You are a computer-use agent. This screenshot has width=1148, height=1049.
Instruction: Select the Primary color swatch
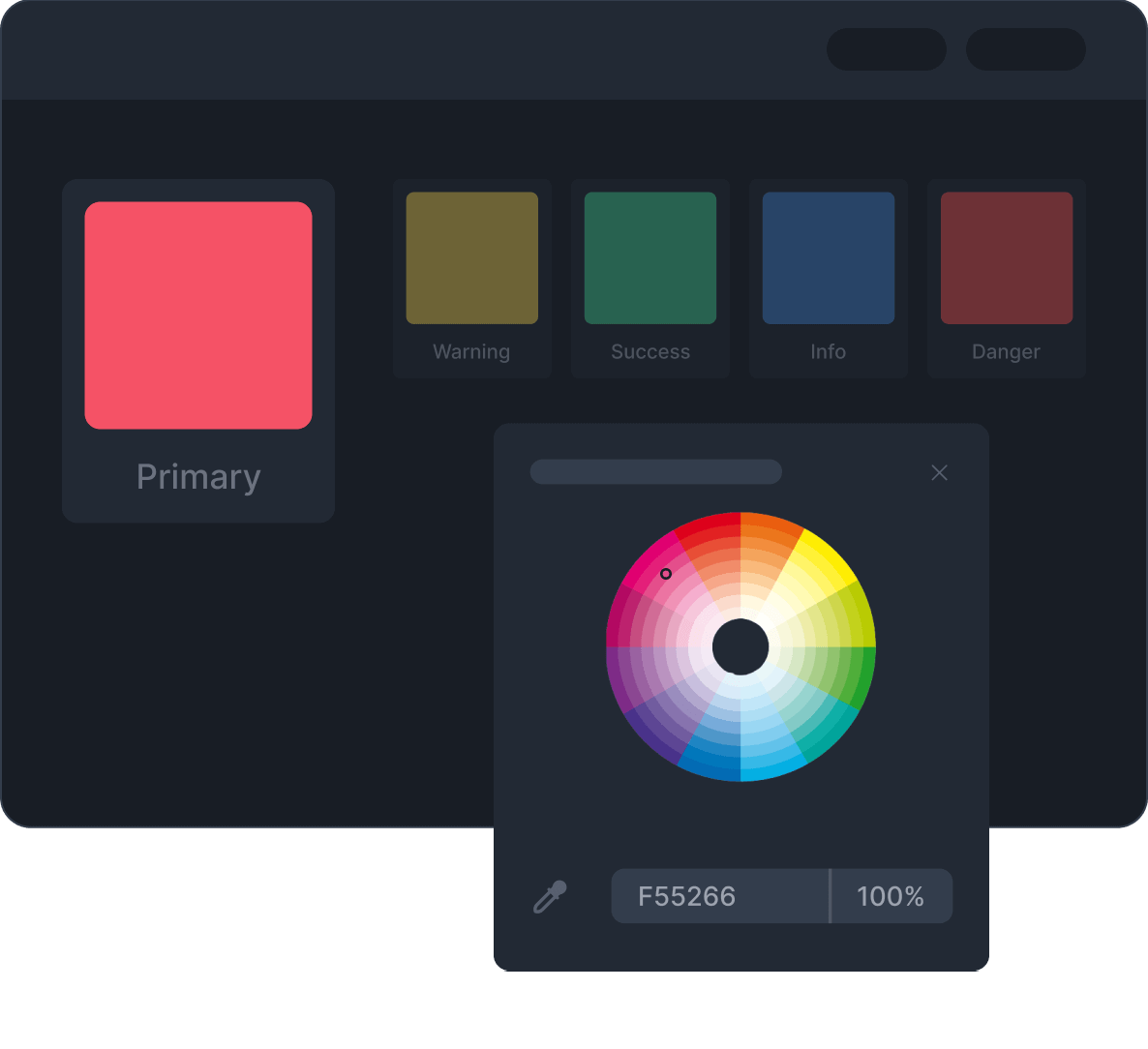pos(197,313)
